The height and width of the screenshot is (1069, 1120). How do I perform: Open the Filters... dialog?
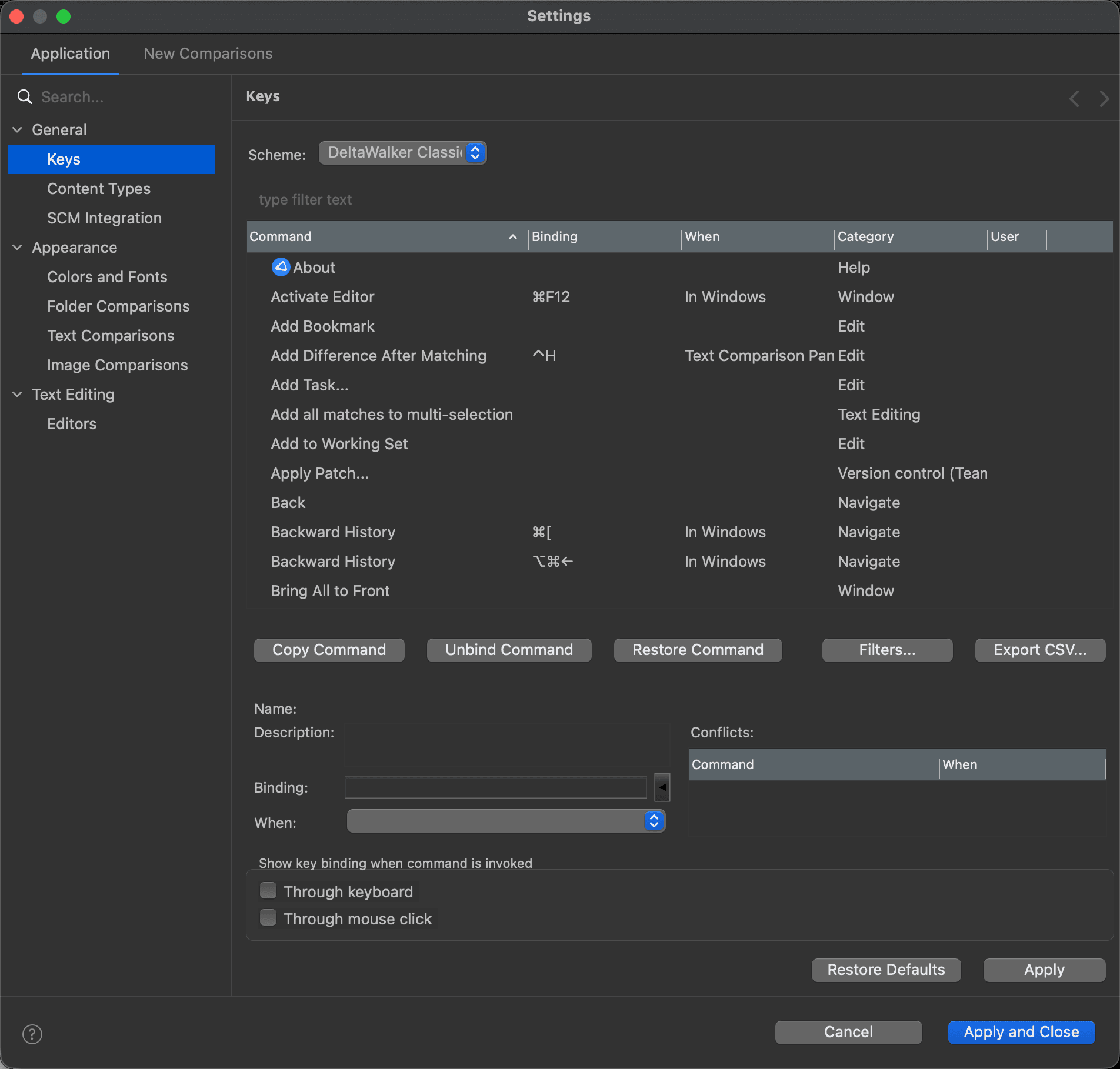click(888, 650)
